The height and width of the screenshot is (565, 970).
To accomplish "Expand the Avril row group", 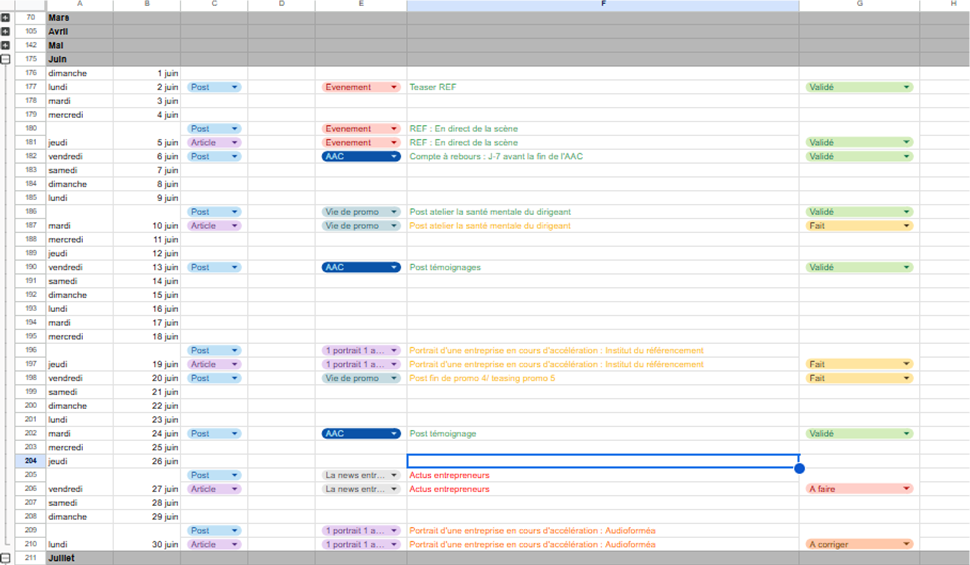I will 5,31.
